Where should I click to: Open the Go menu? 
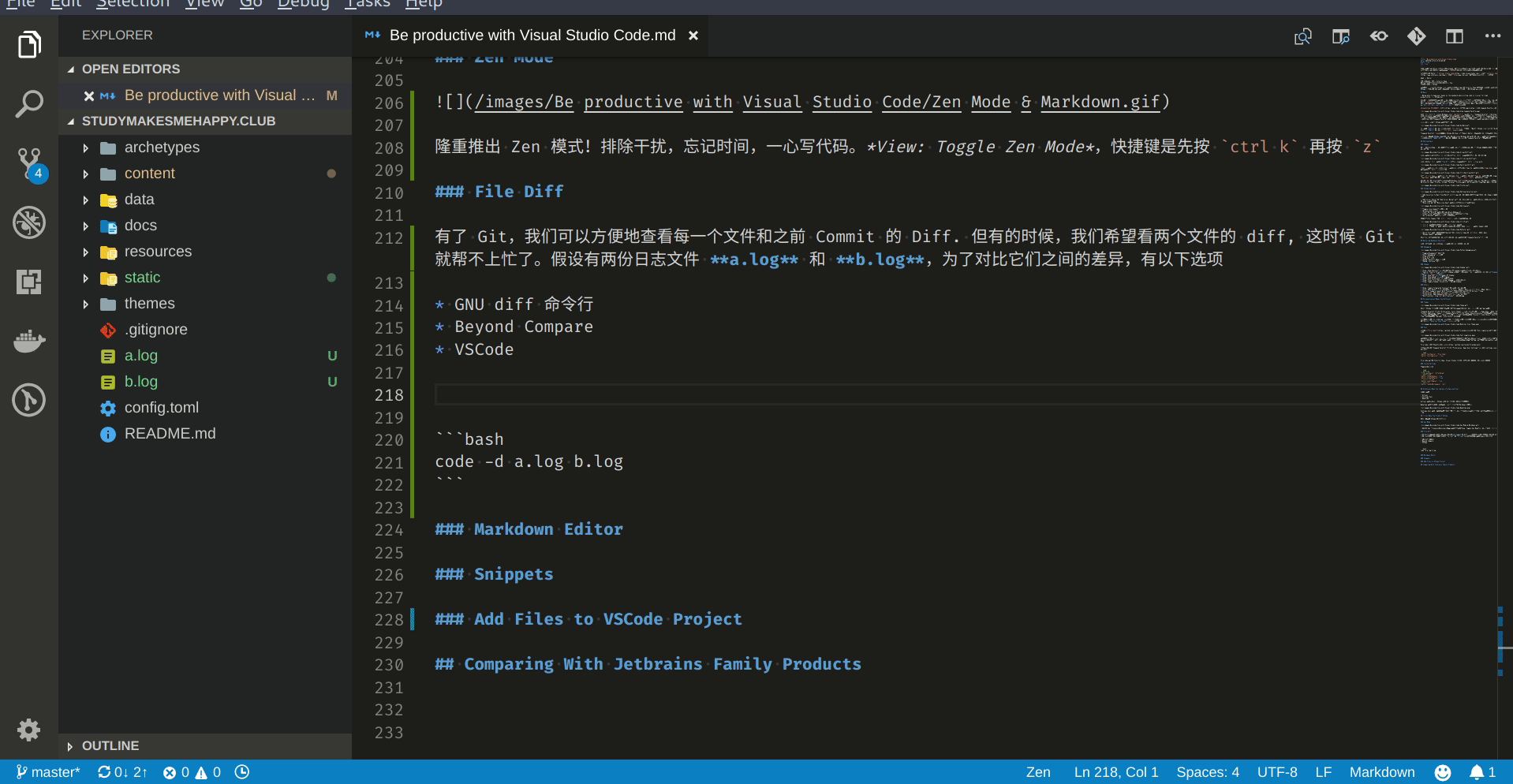(x=250, y=4)
